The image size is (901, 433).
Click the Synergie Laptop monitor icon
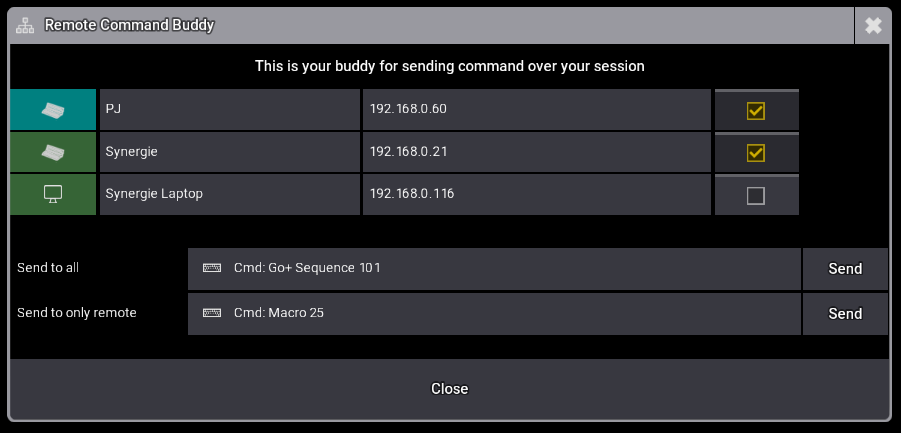point(53,194)
